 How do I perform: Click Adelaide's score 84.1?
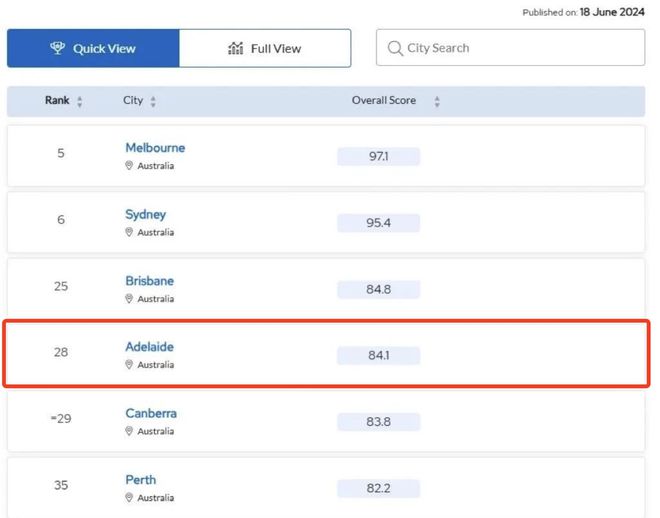tap(378, 356)
